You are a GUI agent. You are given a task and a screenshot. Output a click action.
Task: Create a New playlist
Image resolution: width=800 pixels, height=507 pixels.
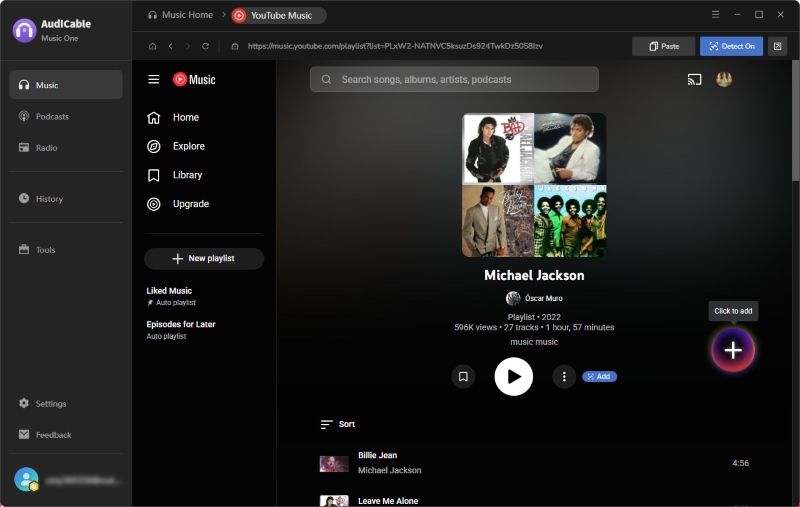click(204, 259)
